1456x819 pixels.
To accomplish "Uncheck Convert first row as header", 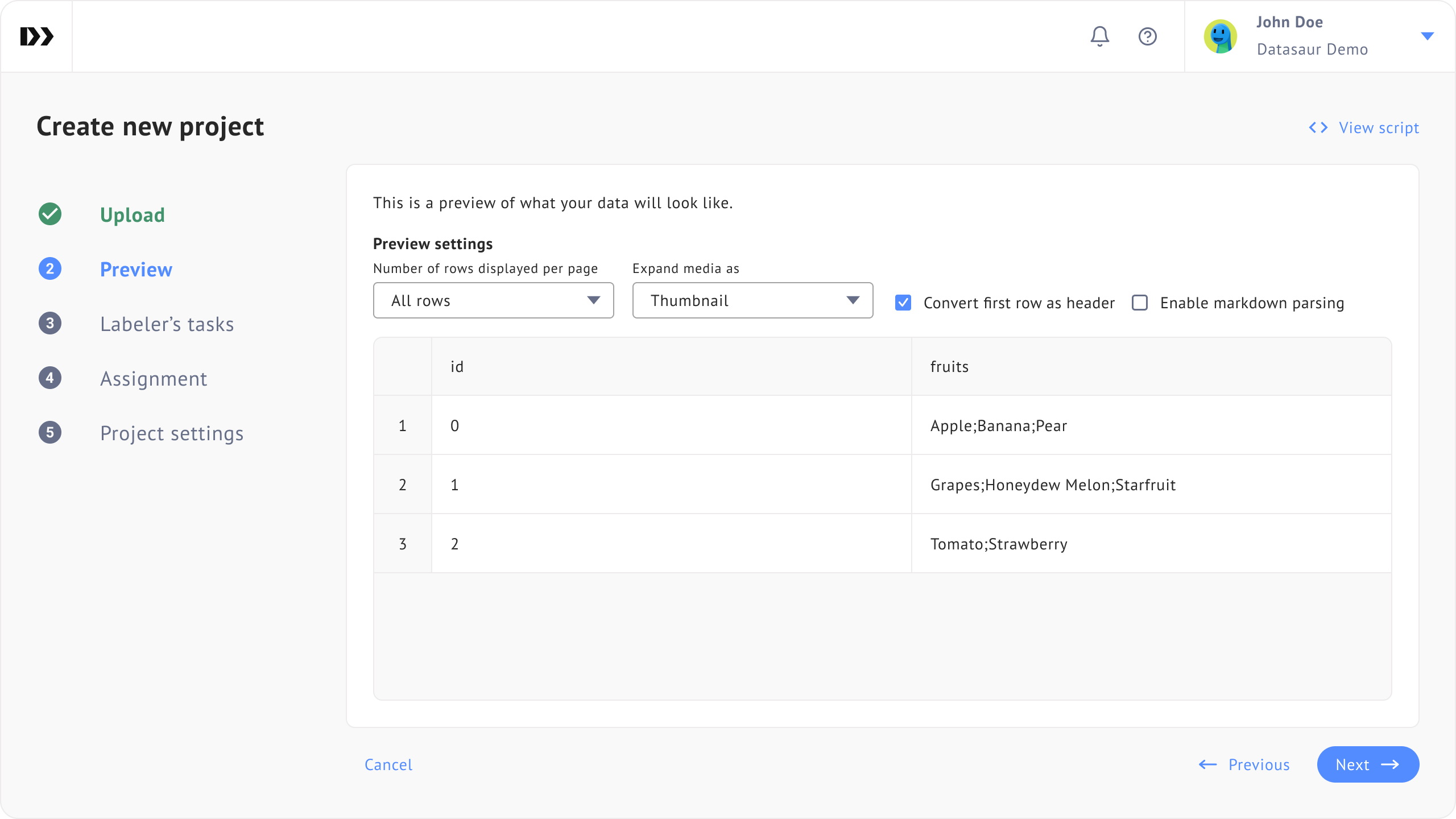I will coord(903,303).
